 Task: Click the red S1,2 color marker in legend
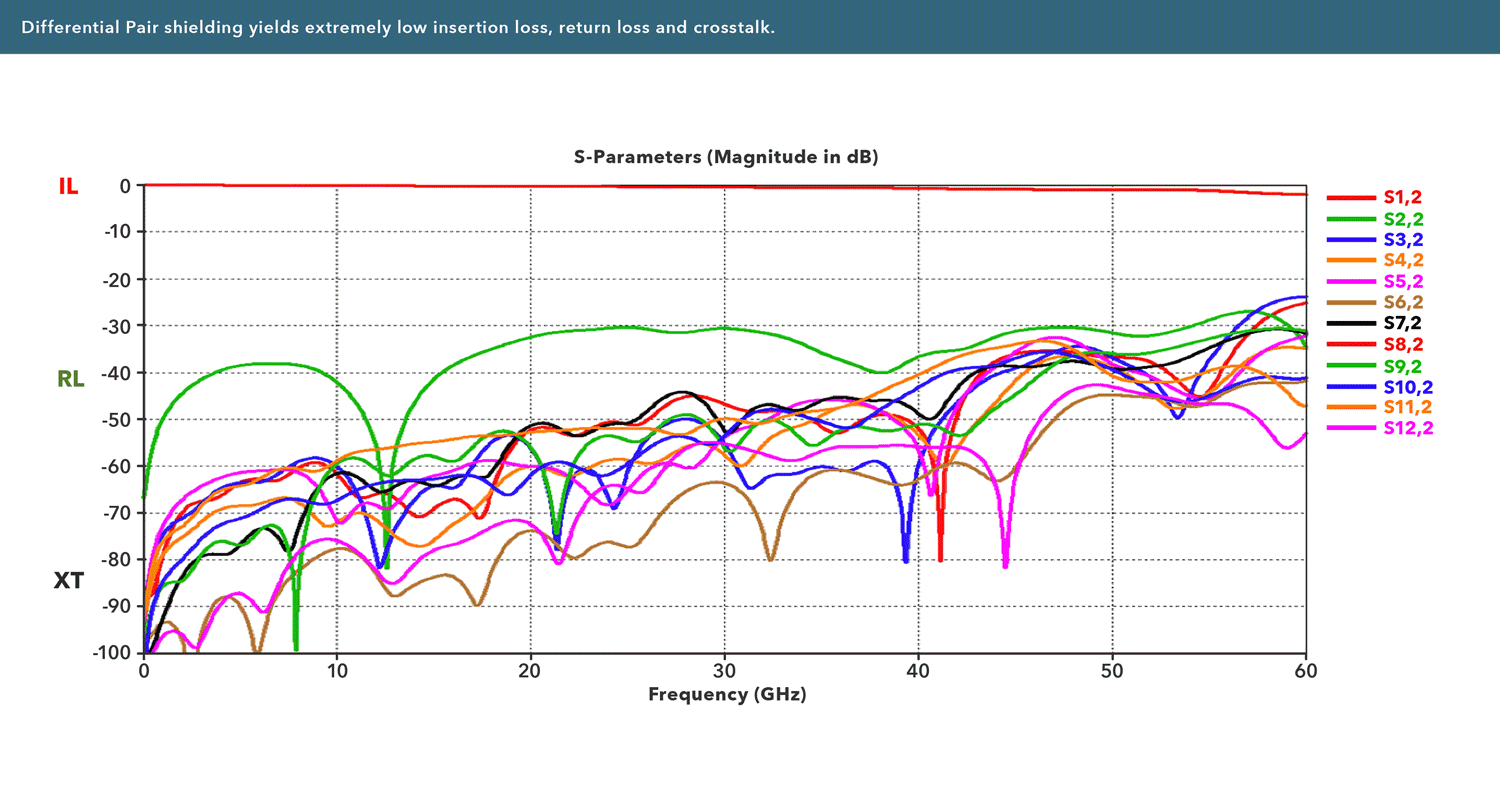[1350, 197]
